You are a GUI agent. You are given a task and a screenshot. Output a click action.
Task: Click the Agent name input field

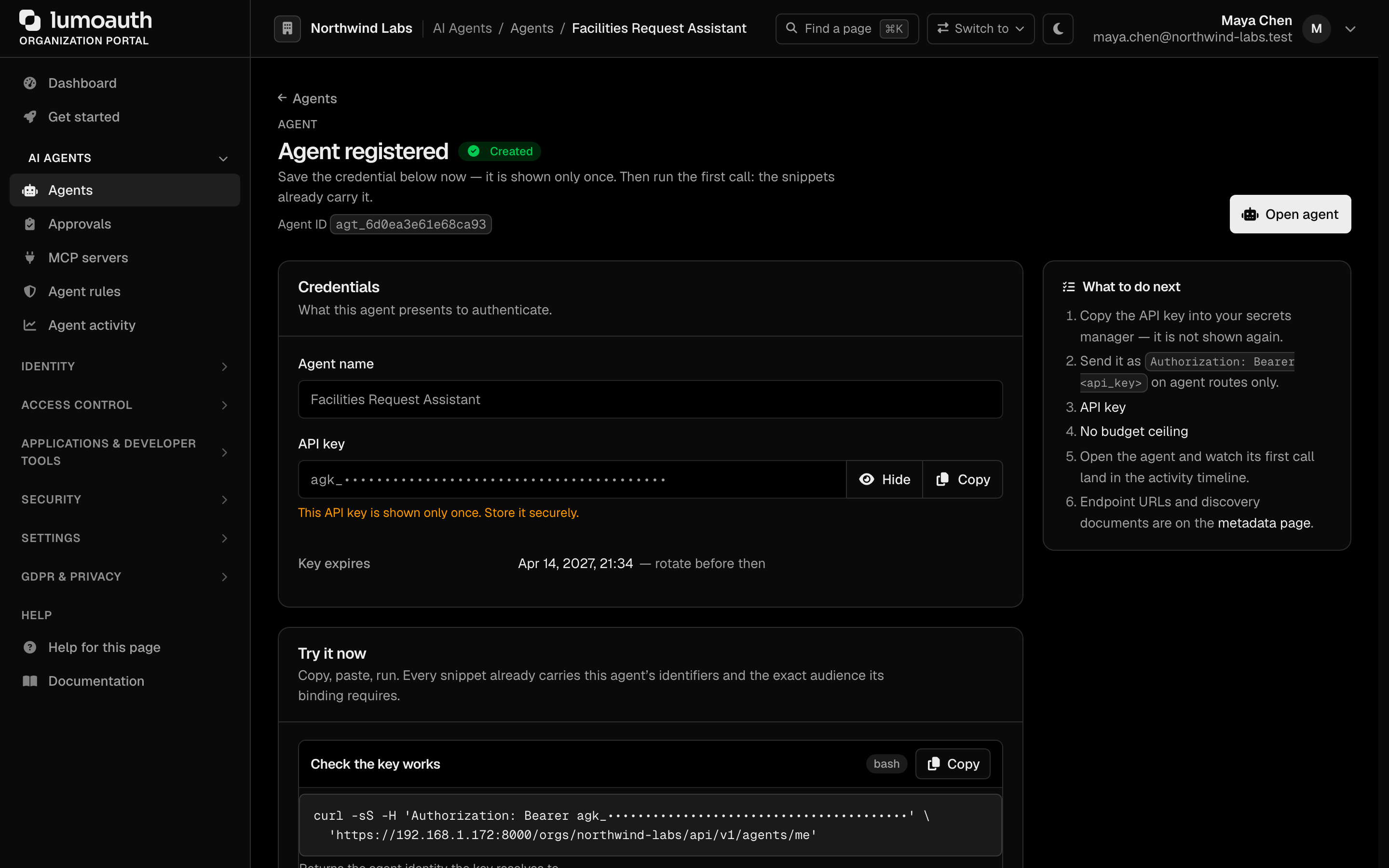[x=650, y=400]
